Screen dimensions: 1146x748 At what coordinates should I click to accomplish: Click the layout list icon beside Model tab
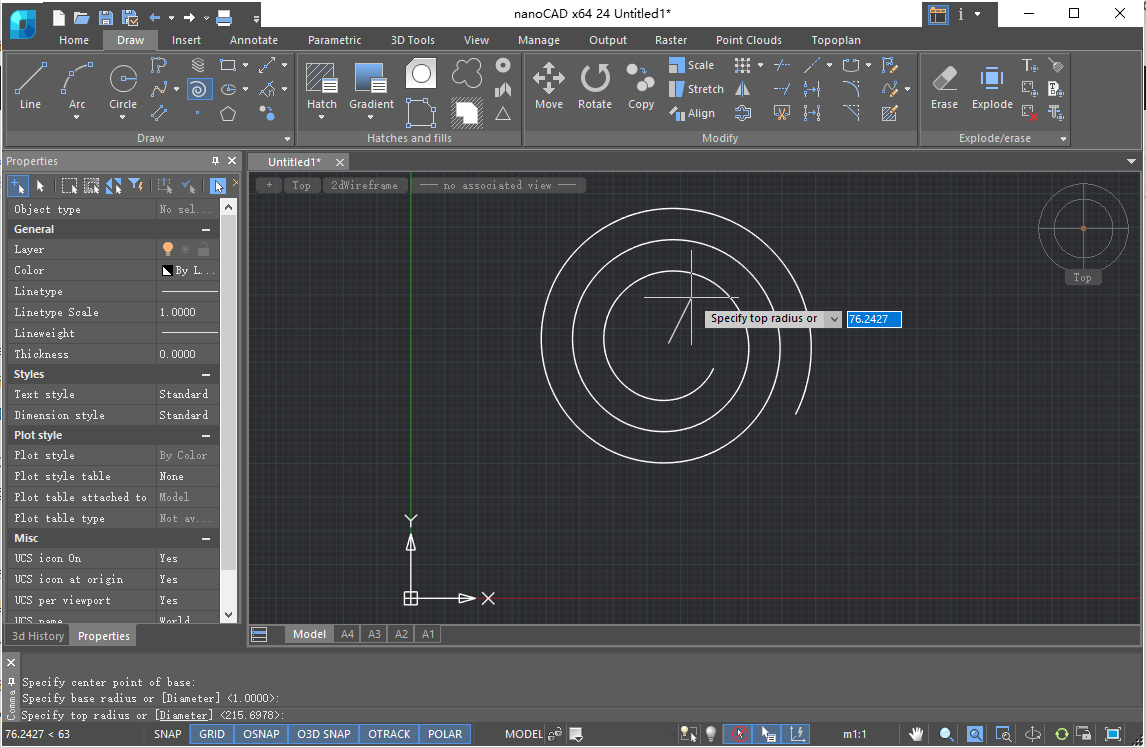pos(259,634)
